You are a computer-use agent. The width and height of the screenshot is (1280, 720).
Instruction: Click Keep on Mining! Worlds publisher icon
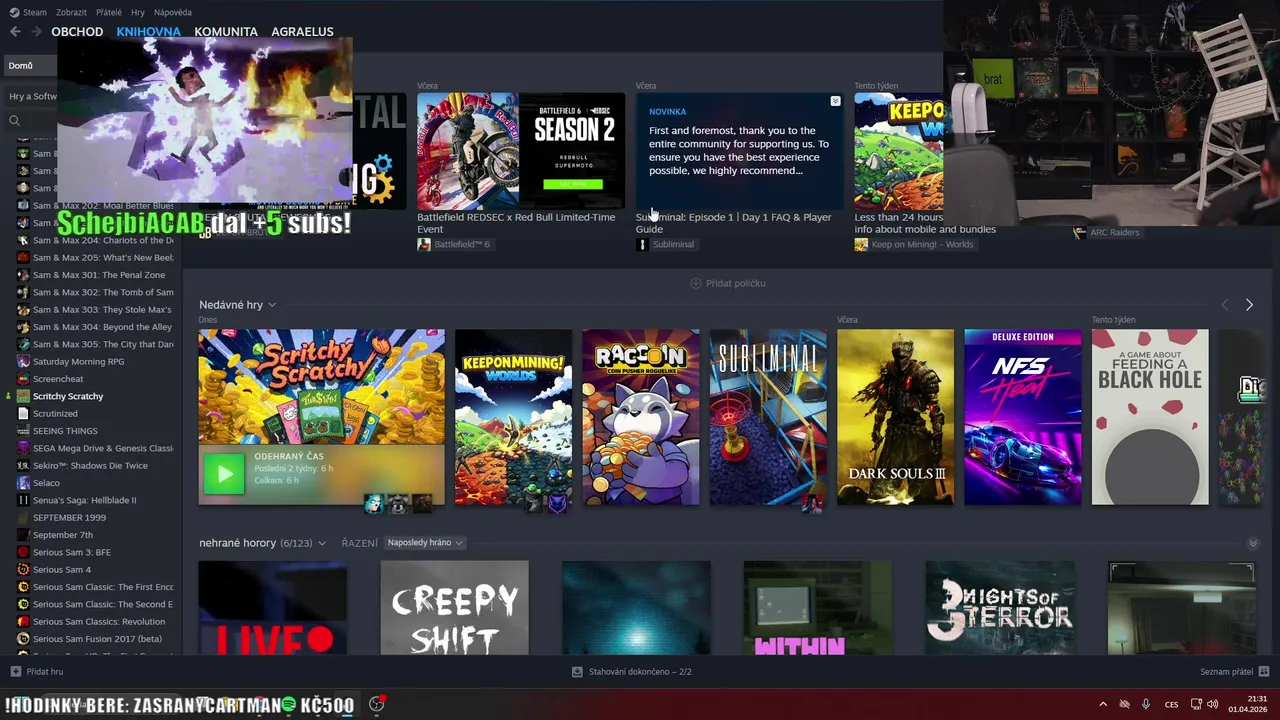tap(861, 244)
